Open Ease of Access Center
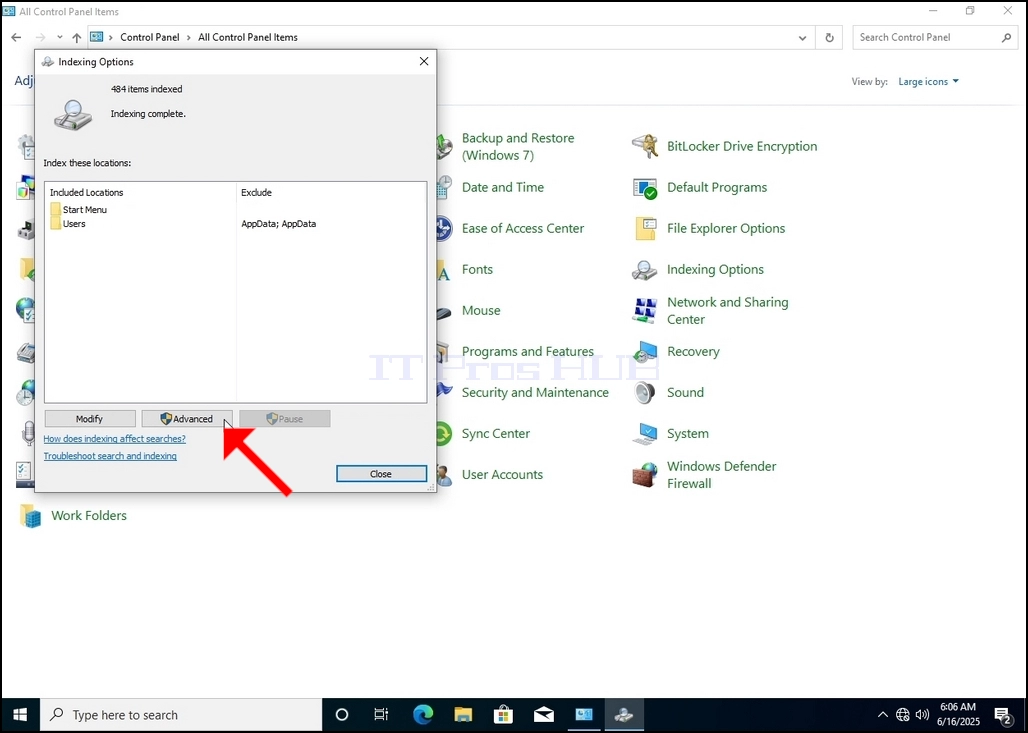The image size is (1028, 733). [523, 229]
